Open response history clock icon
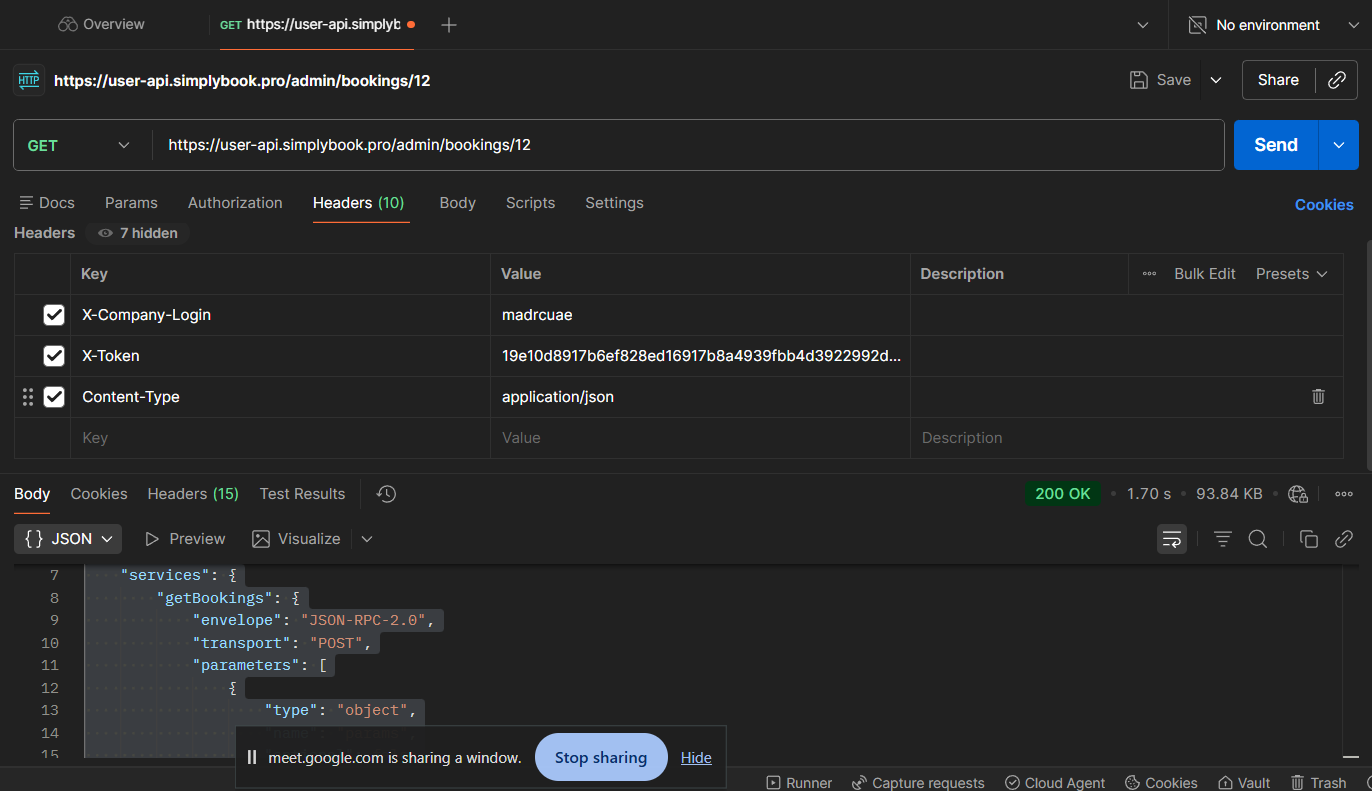The width and height of the screenshot is (1372, 791). (386, 494)
